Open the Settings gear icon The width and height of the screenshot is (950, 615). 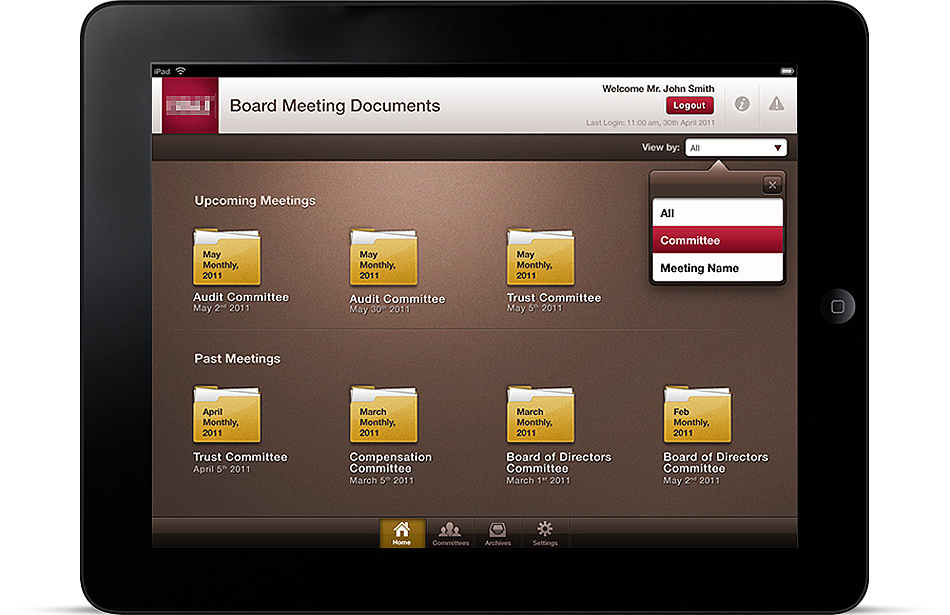(x=545, y=533)
